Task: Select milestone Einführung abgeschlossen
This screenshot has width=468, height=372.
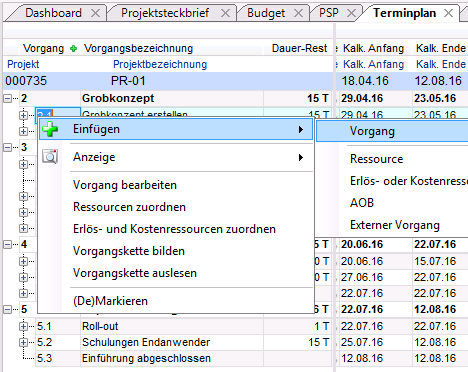Action: point(146,358)
